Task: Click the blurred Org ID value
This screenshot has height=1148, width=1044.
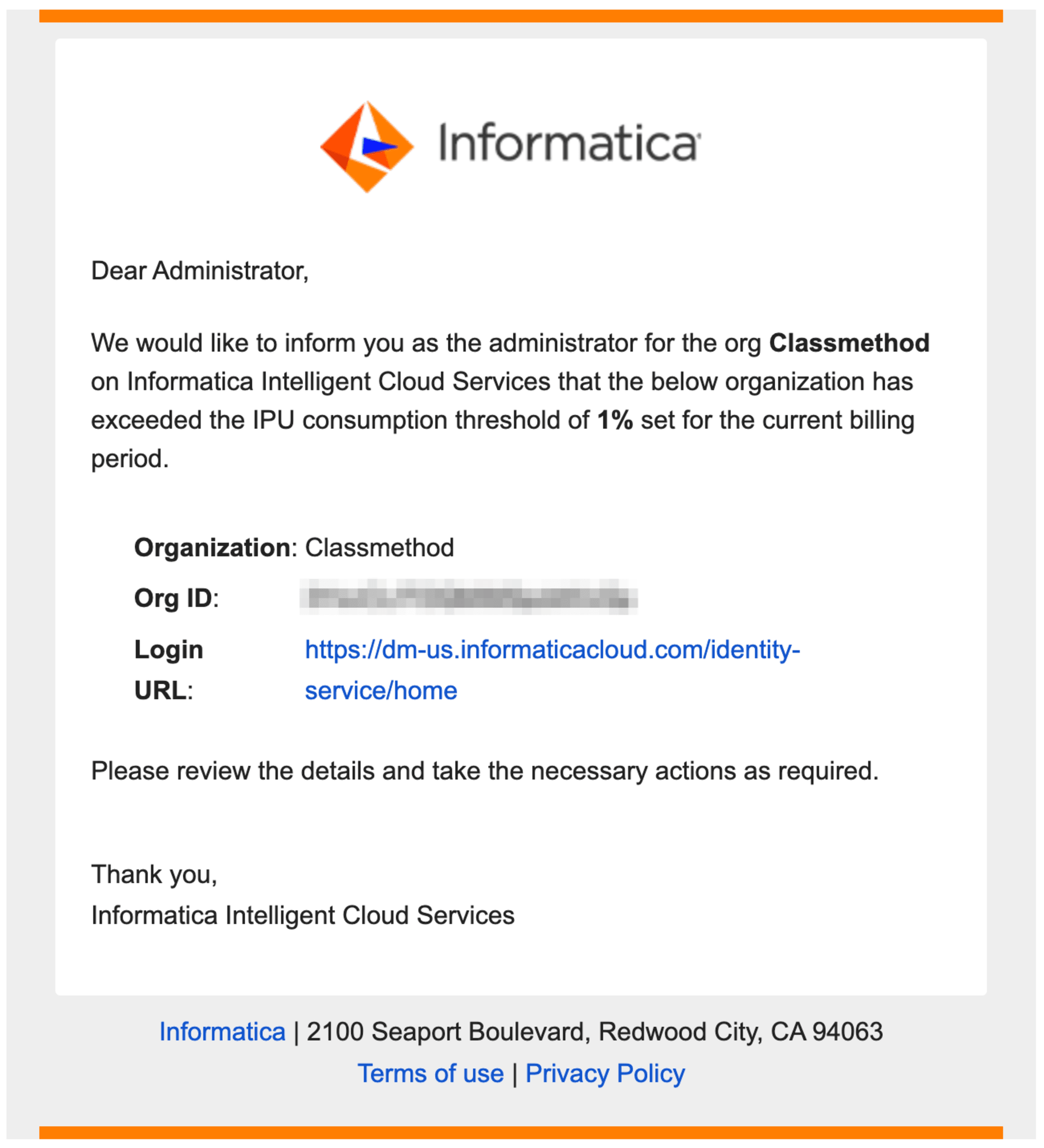Action: point(469,597)
